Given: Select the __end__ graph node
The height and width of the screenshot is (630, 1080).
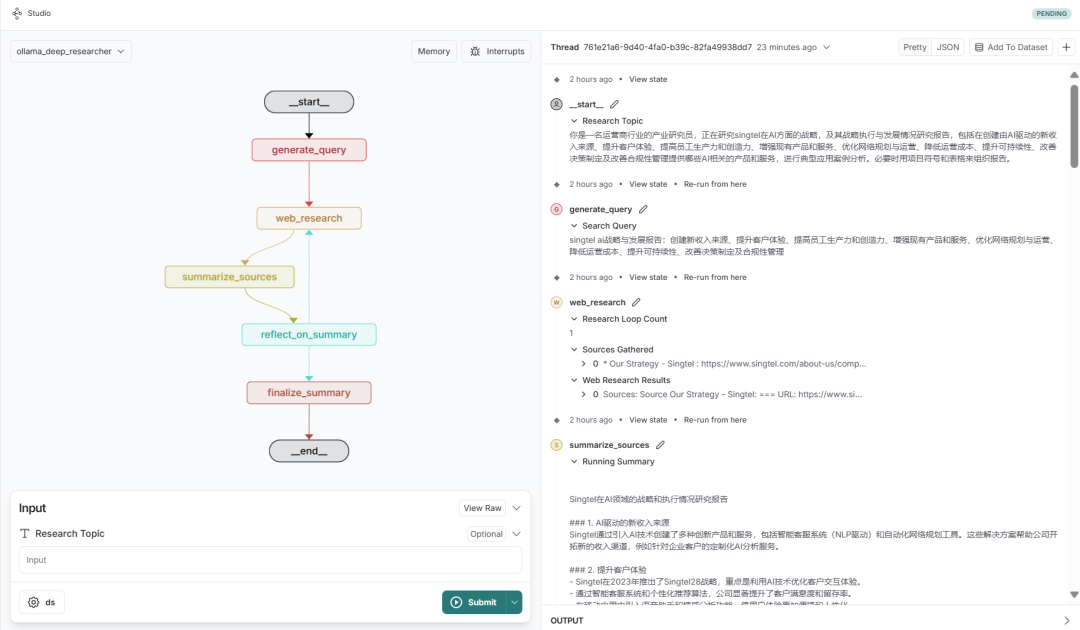Looking at the screenshot, I should [309, 451].
